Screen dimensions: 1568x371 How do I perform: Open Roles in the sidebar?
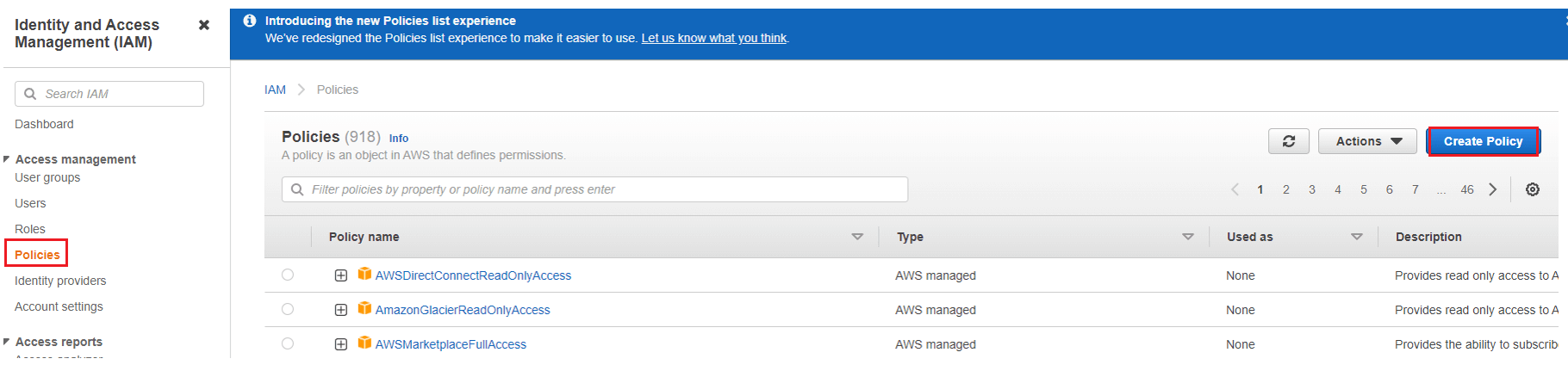tap(30, 229)
